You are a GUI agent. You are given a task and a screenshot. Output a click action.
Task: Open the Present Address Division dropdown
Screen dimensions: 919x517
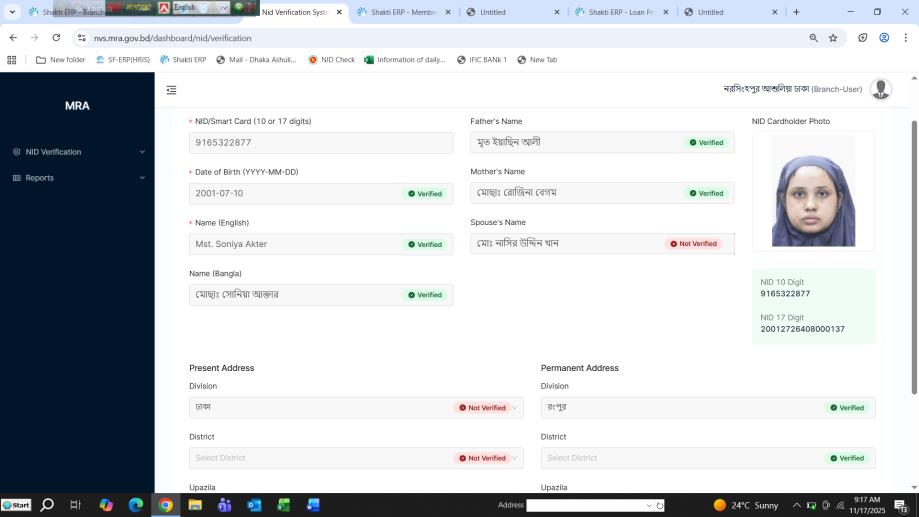355,408
